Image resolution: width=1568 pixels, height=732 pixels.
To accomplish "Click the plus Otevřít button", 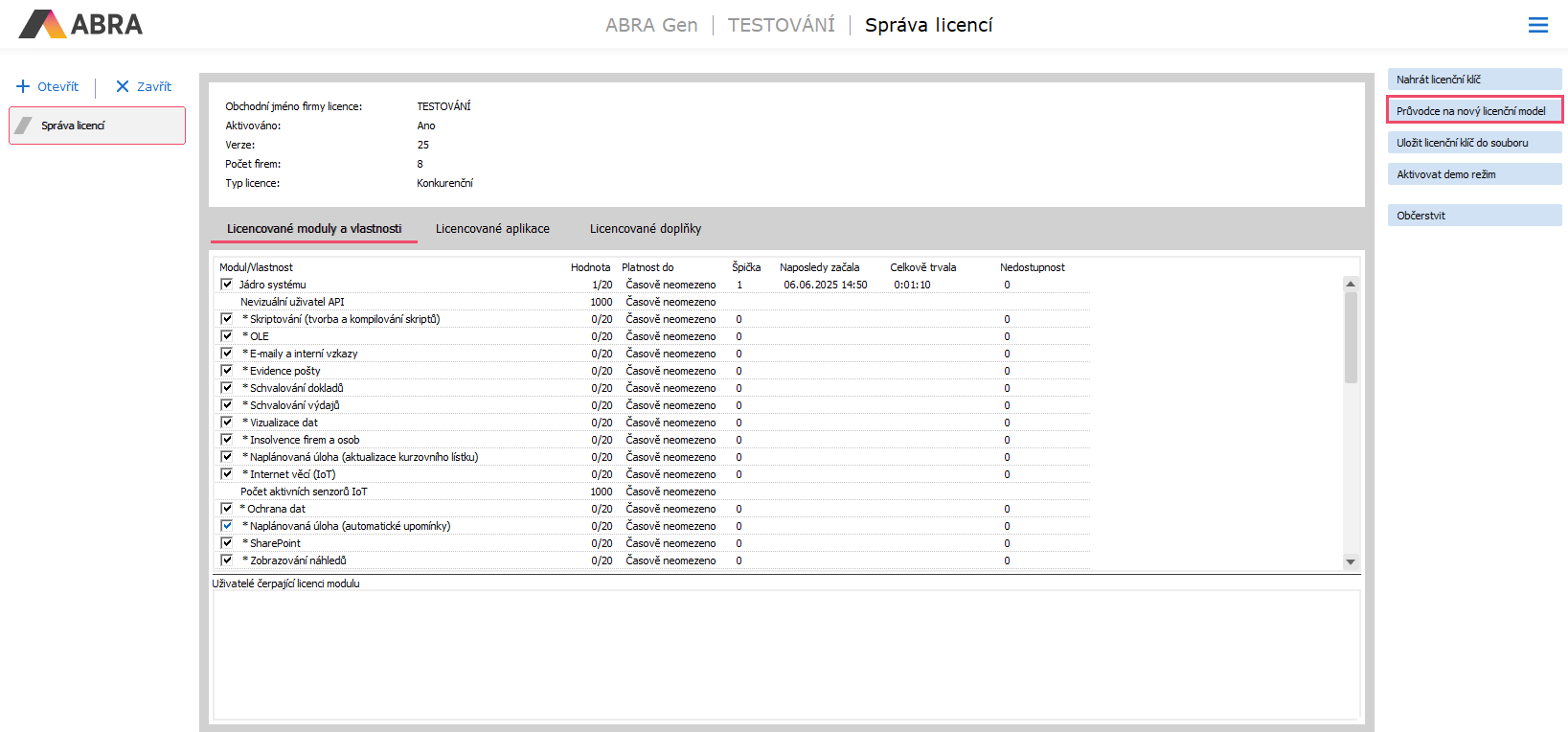I will tap(48, 86).
